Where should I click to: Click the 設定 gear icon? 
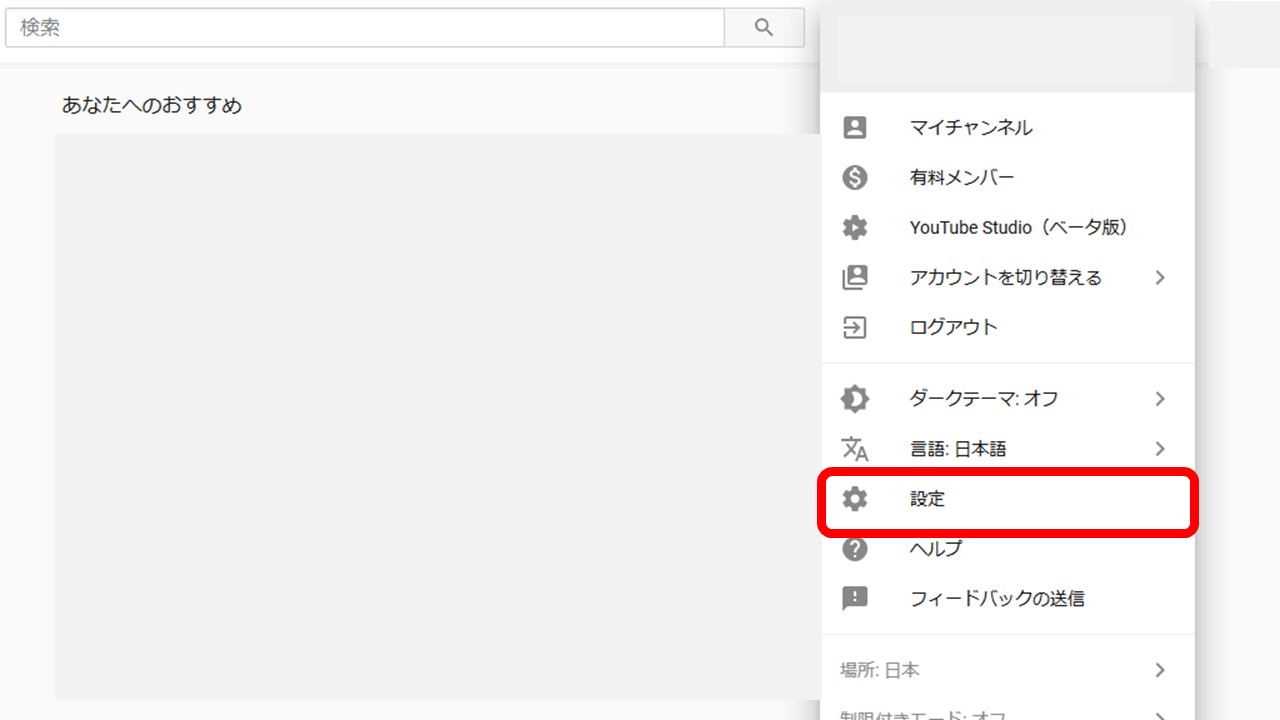pyautogui.click(x=855, y=499)
